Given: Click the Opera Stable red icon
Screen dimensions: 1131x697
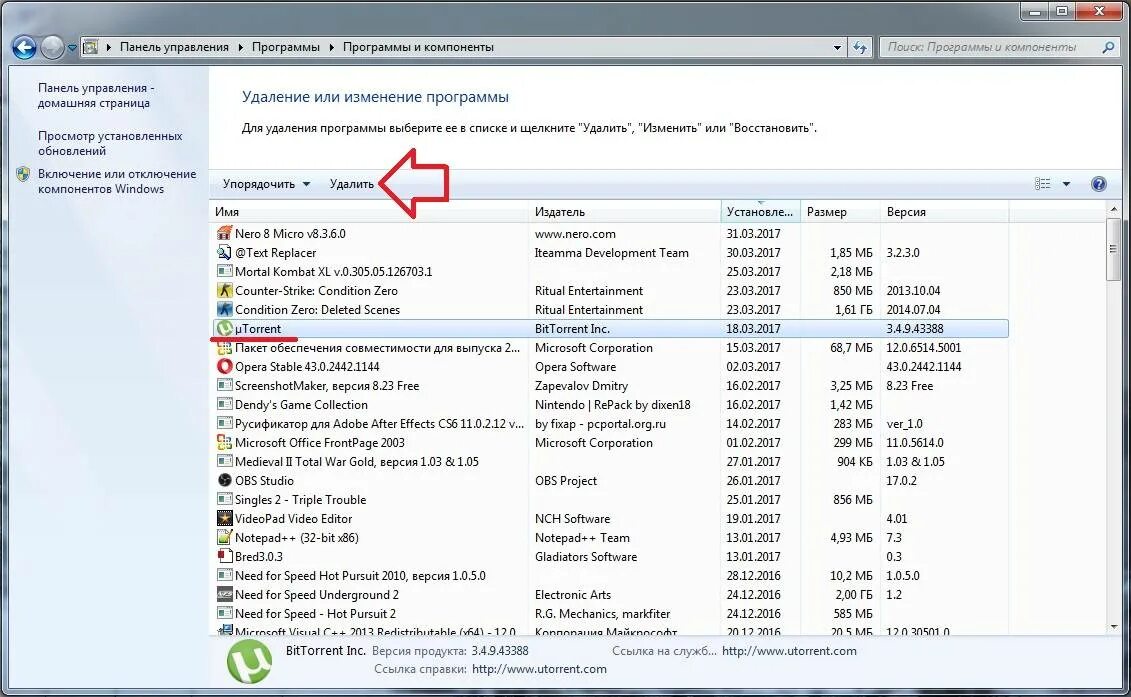Looking at the screenshot, I should tap(224, 367).
